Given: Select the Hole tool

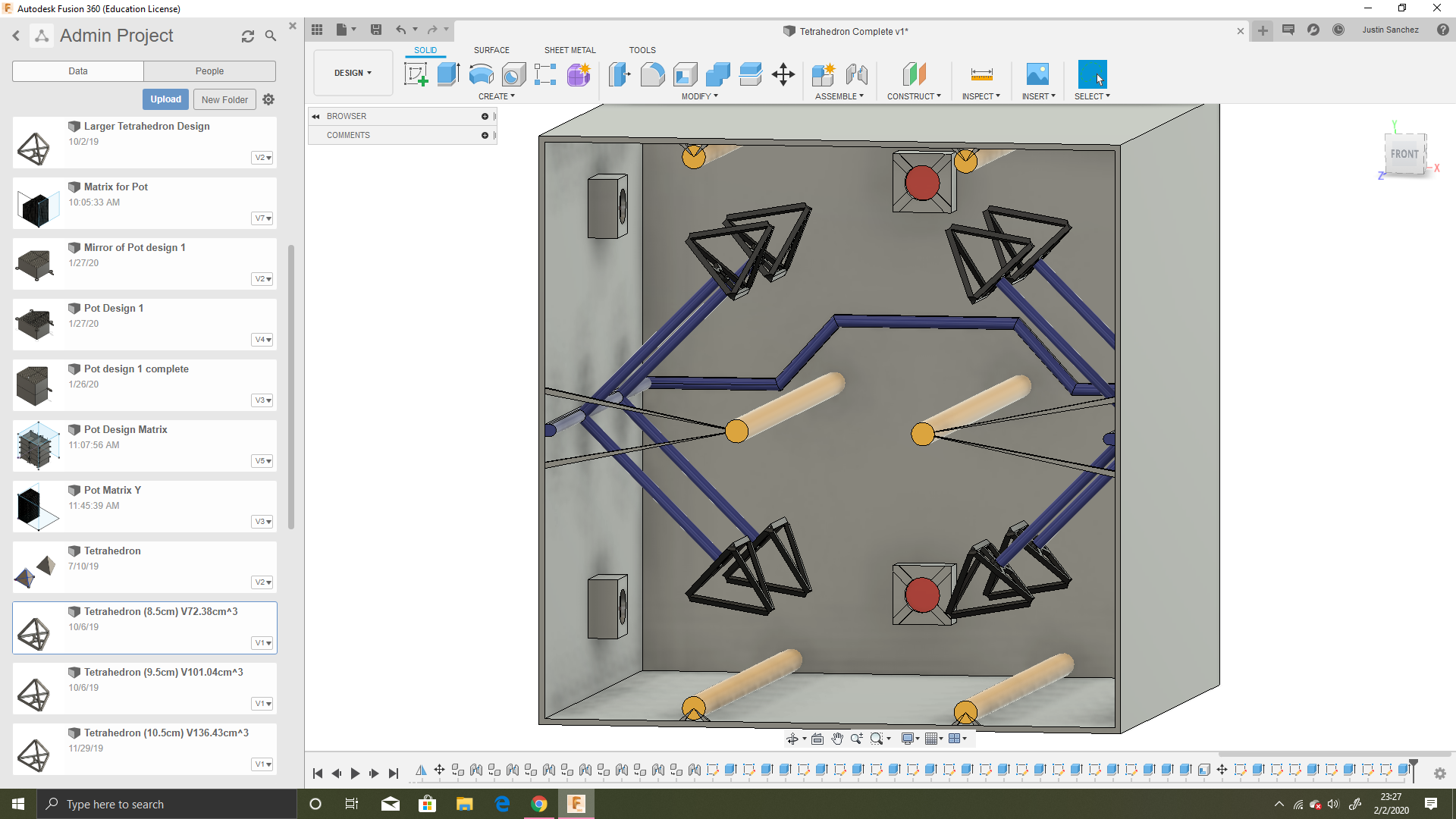Looking at the screenshot, I should tap(513, 74).
